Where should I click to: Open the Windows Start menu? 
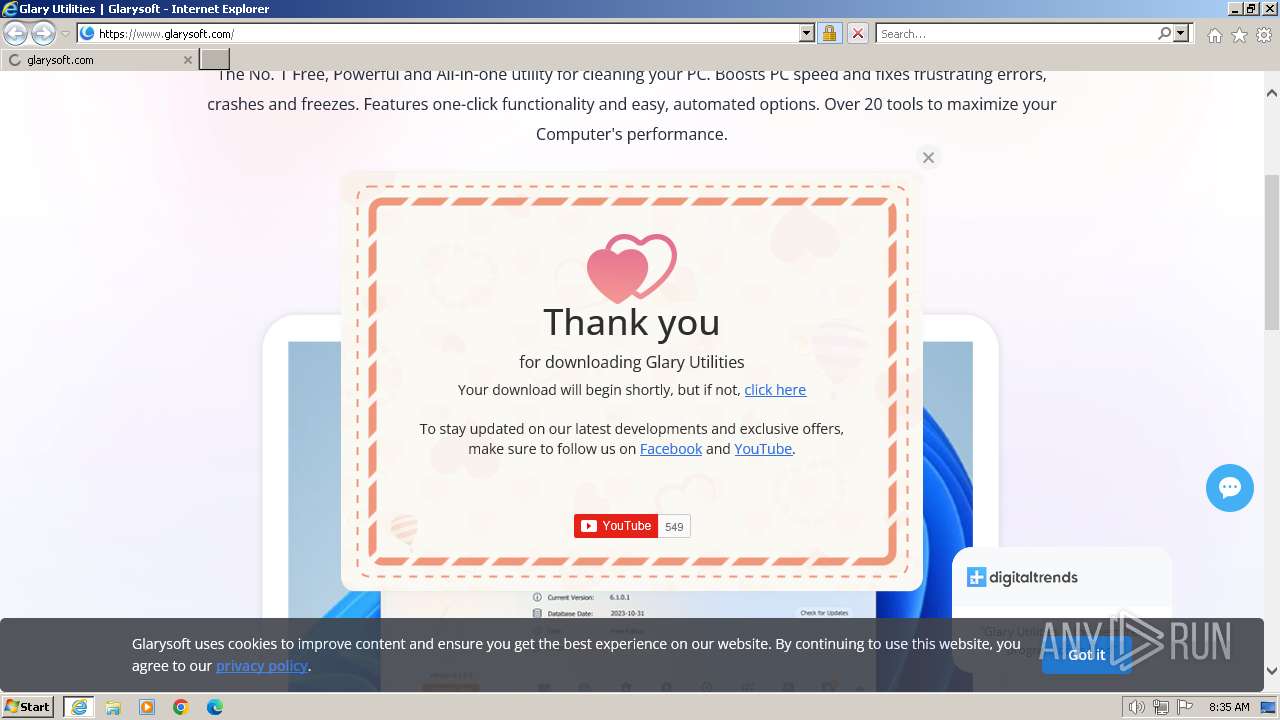[28, 707]
